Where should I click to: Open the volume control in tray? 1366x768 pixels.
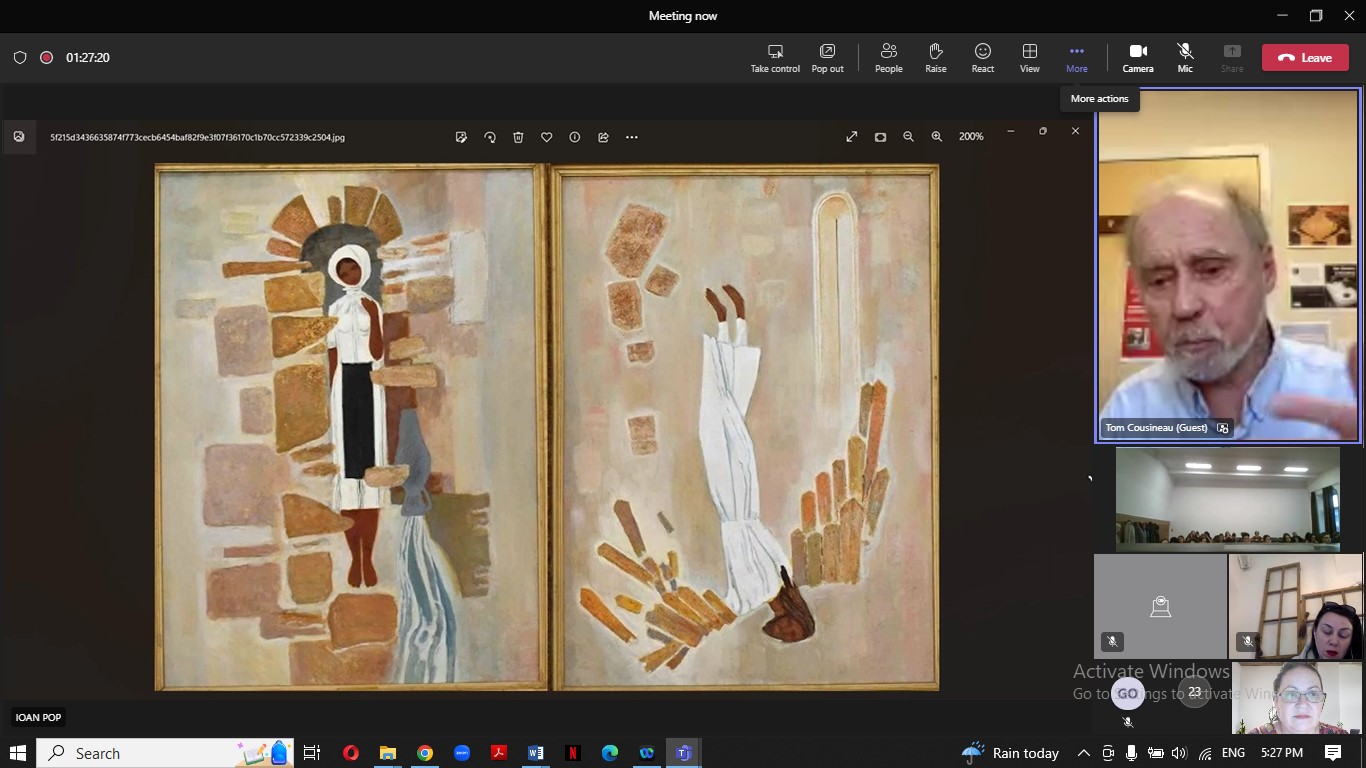click(x=1179, y=753)
